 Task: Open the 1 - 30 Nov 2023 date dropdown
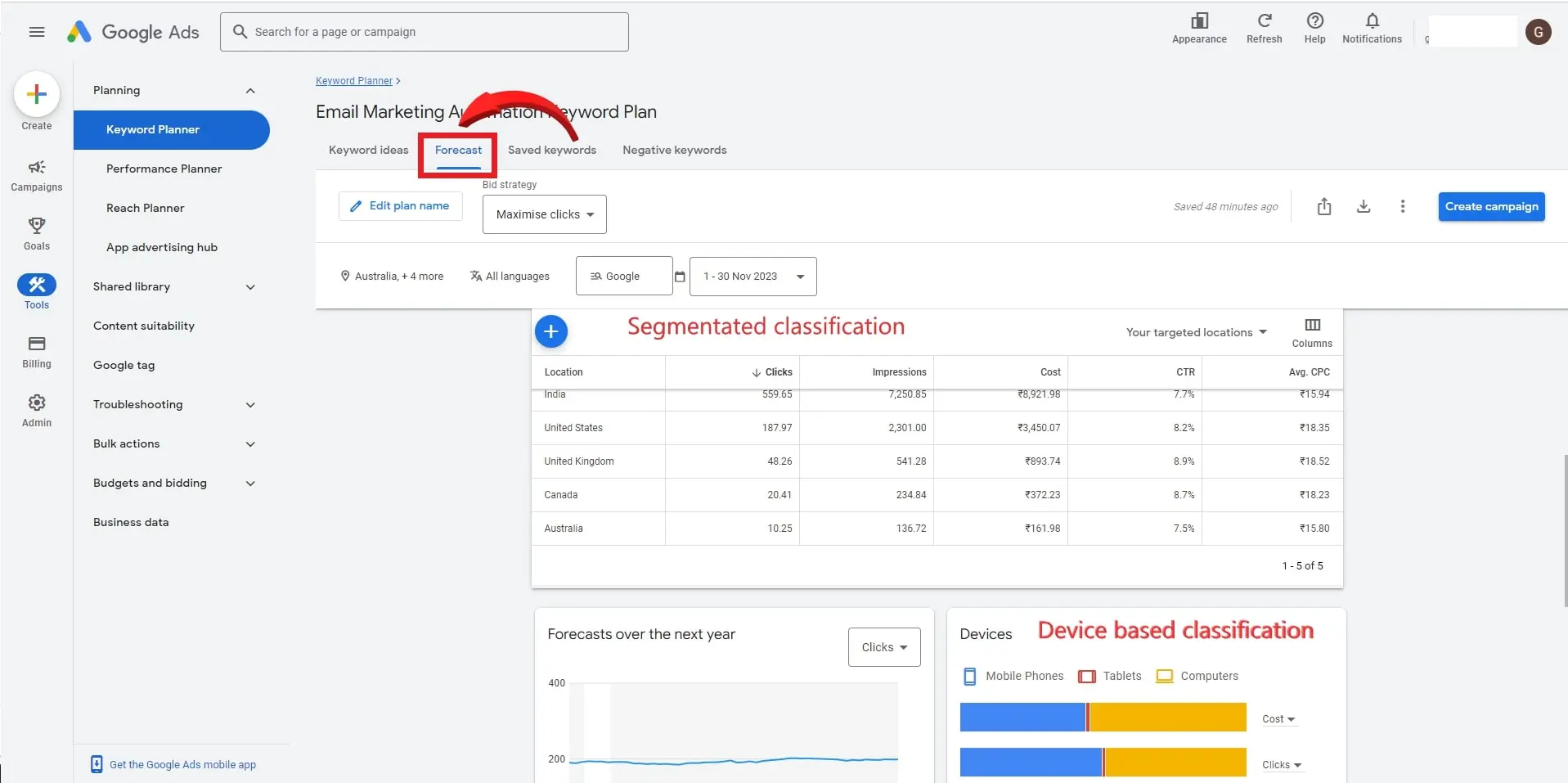(x=753, y=277)
